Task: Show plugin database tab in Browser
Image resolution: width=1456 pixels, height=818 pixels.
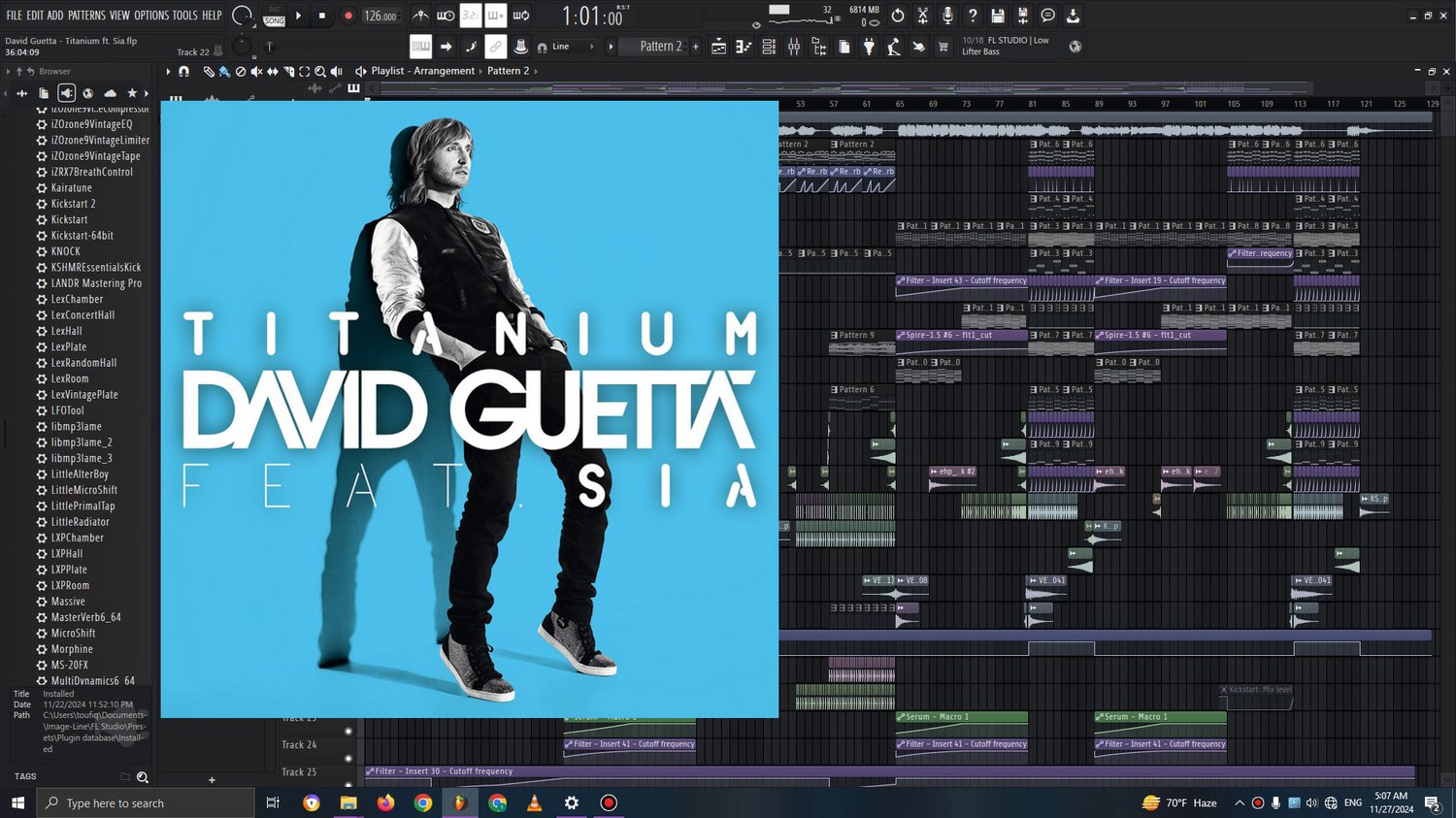Action: click(66, 93)
